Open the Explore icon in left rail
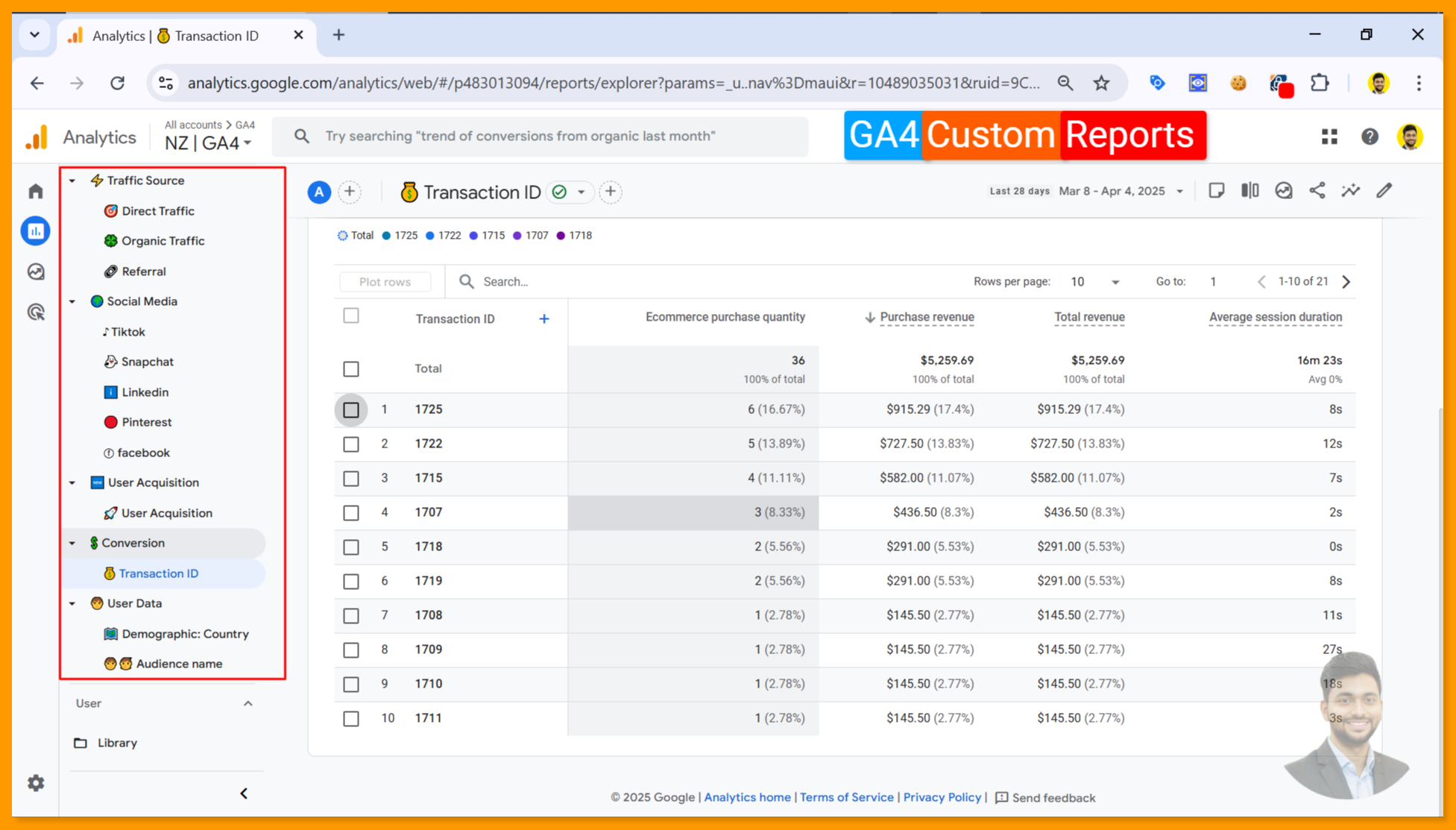 tap(36, 271)
